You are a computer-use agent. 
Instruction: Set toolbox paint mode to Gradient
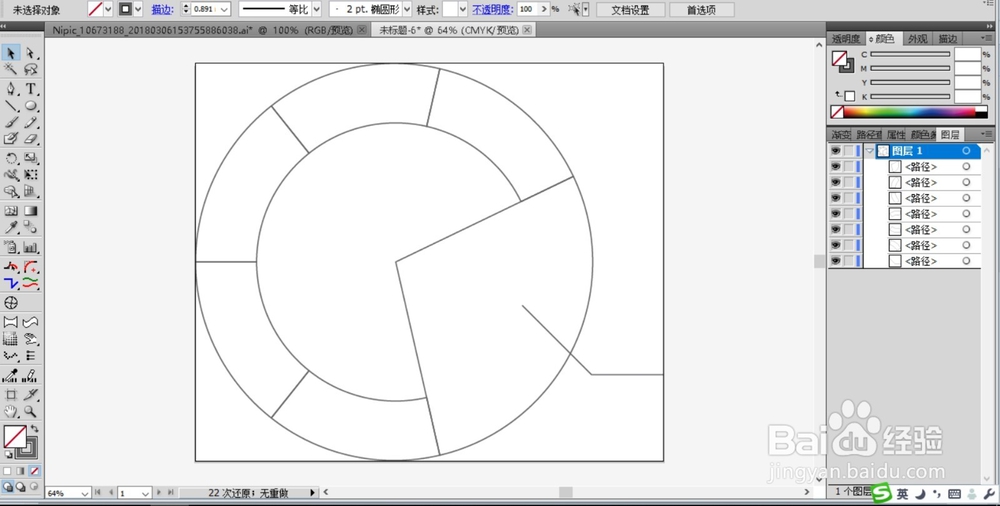point(20,471)
